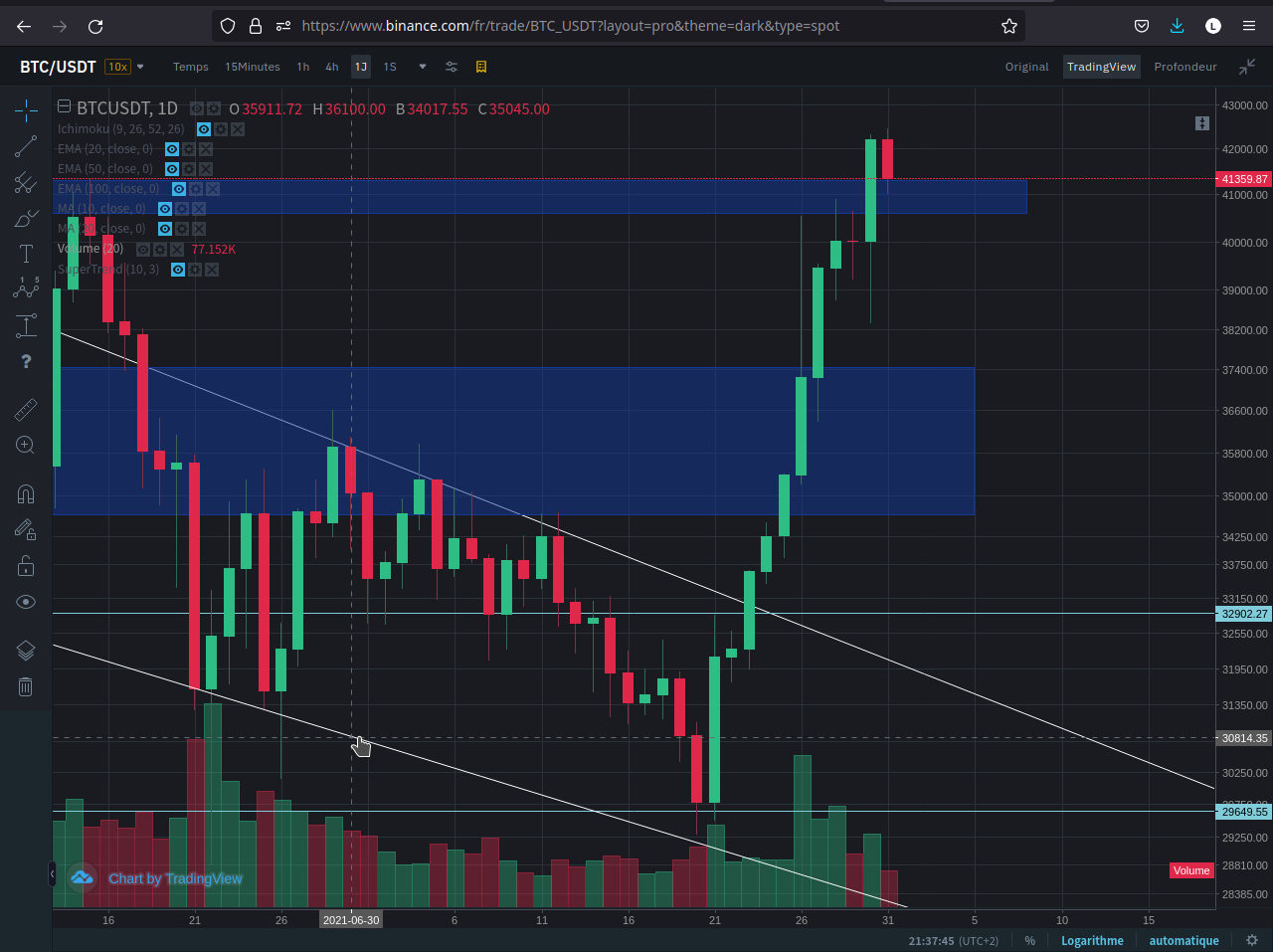Open the BTC/USDT pair dropdown arrow
Image resolution: width=1273 pixels, height=952 pixels.
pos(140,67)
